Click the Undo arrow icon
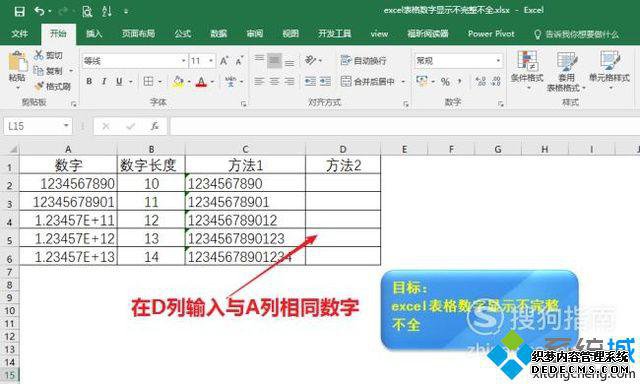This screenshot has height=384, width=640. point(40,11)
